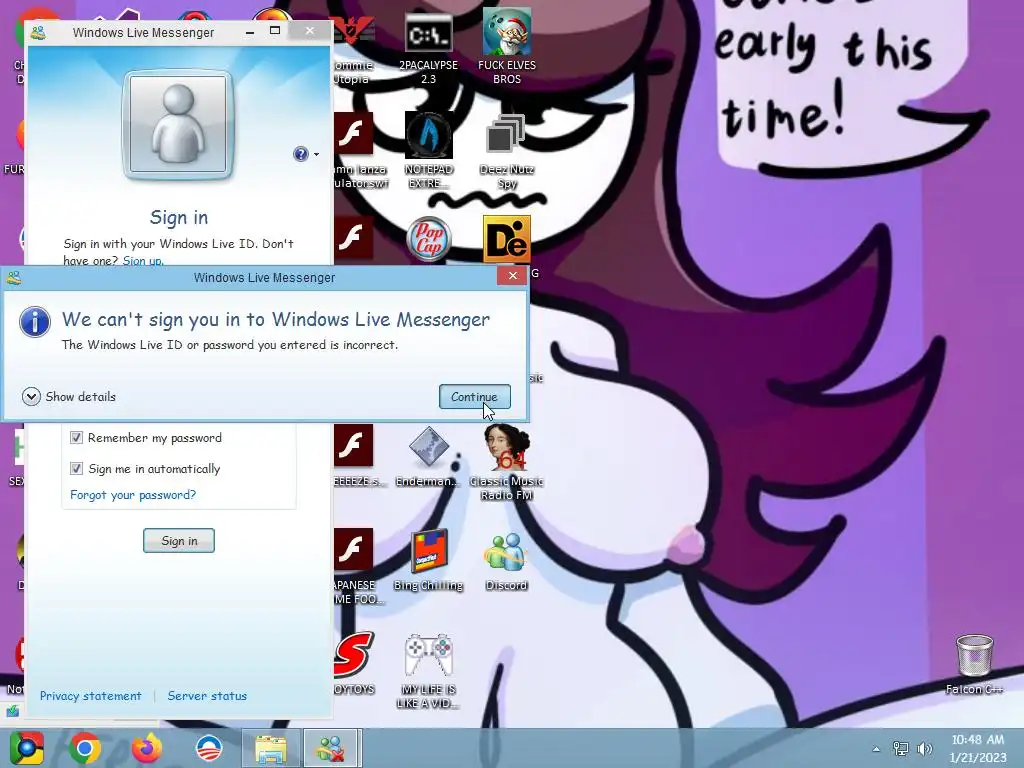Minimize the Windows Live Messenger window
The width and height of the screenshot is (1024, 768).
(x=249, y=31)
